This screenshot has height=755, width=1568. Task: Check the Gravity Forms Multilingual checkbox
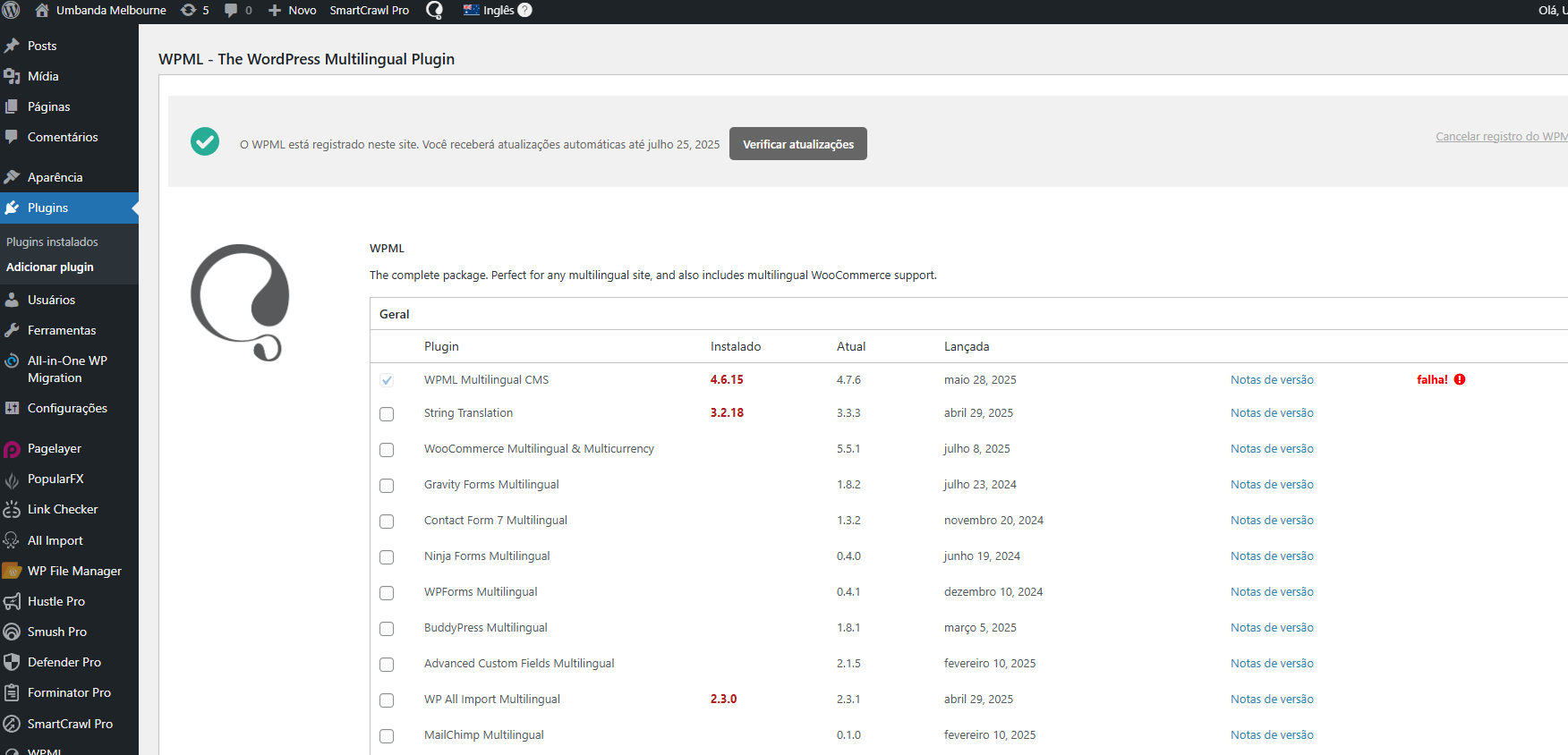coord(387,486)
